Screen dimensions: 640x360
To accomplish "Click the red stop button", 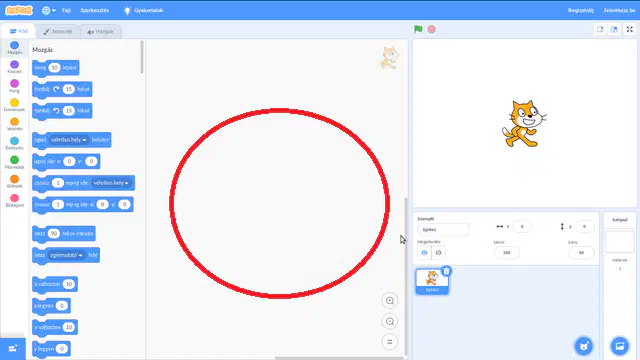I will click(x=431, y=29).
